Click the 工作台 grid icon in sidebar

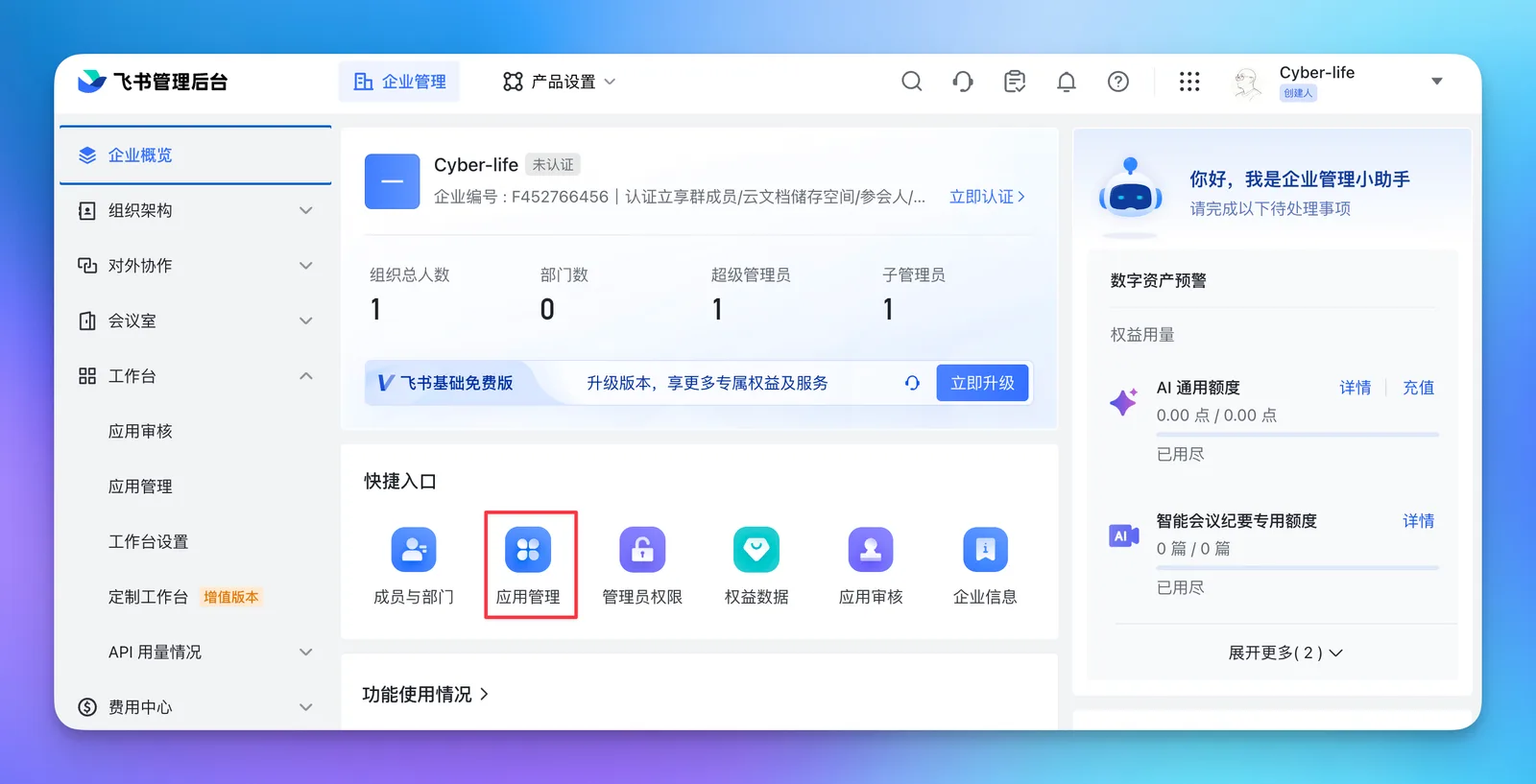[x=87, y=376]
